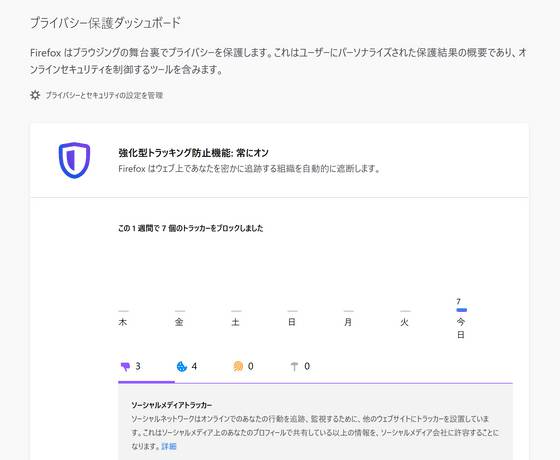Select the fingerprinters tab showing 0
Viewport: 560px width, 460px height.
243,366
